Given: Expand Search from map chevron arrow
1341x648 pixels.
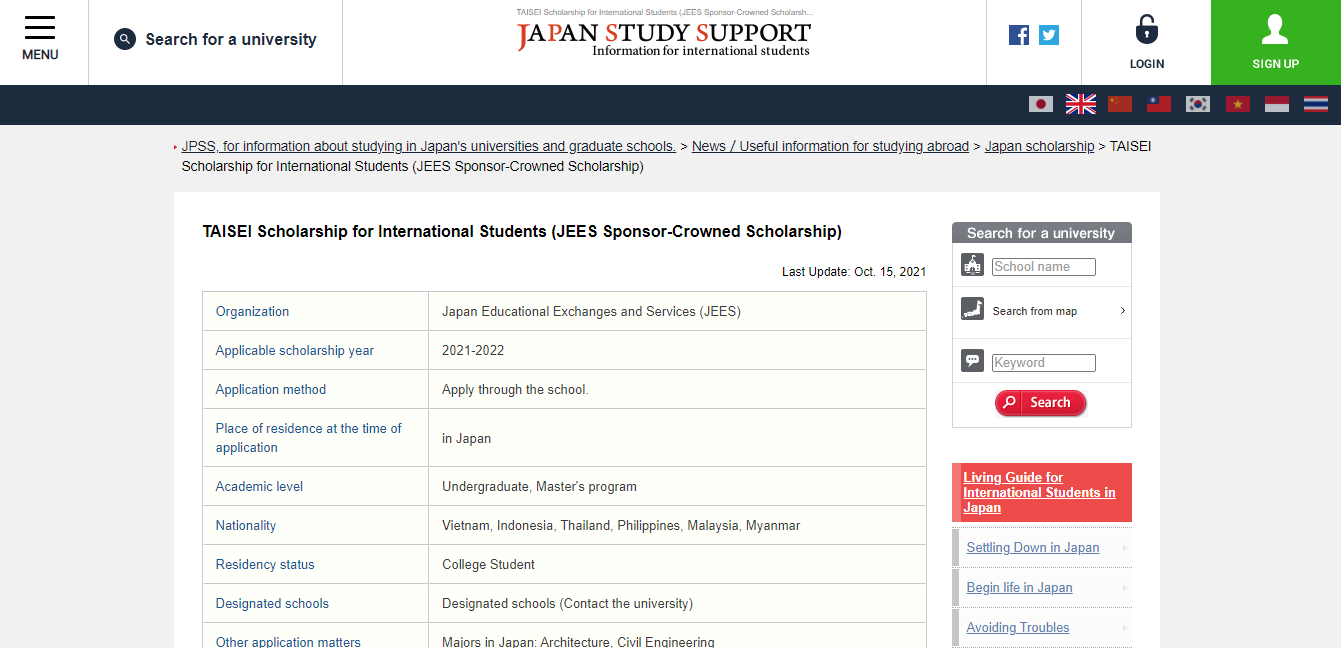Looking at the screenshot, I should (1122, 311).
